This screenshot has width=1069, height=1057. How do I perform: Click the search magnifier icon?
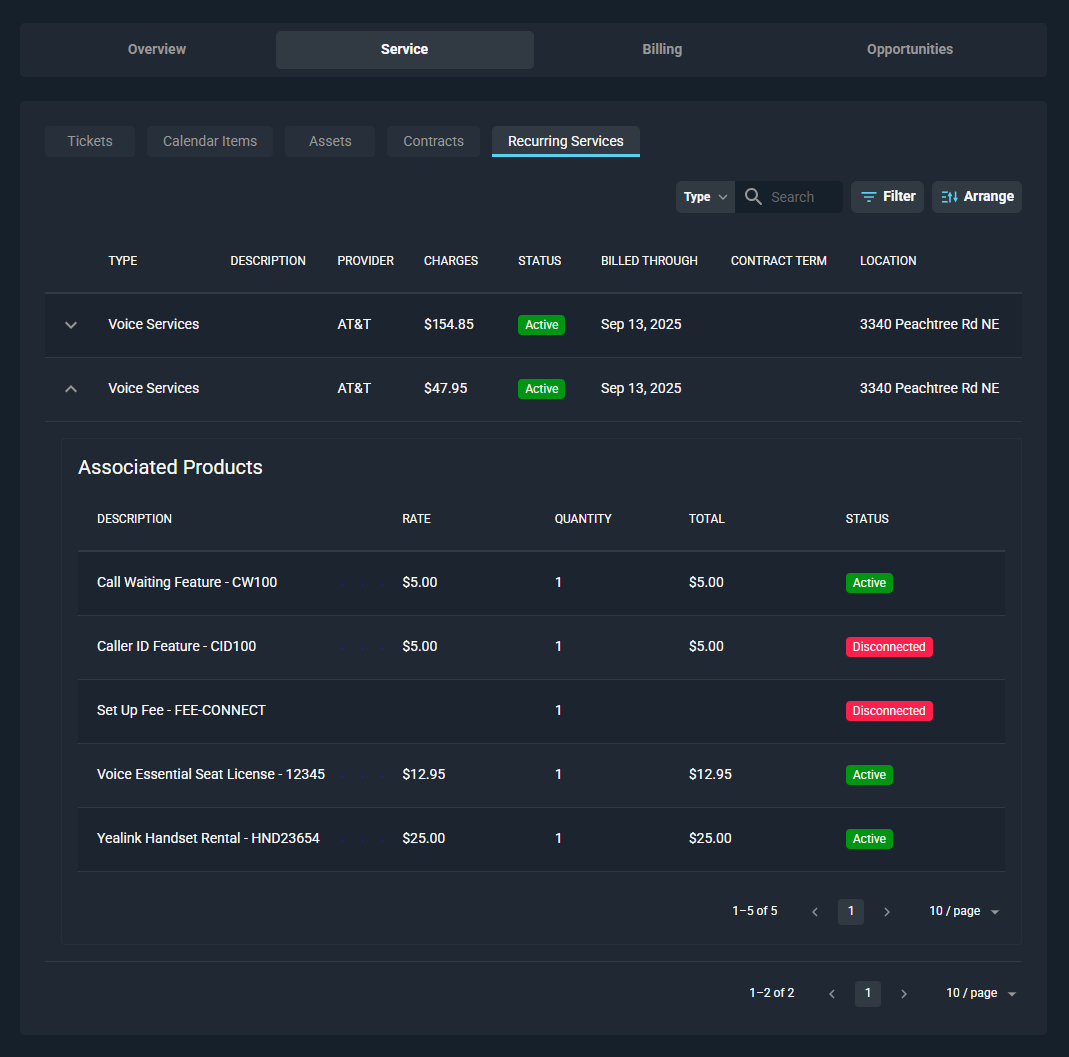tap(754, 197)
